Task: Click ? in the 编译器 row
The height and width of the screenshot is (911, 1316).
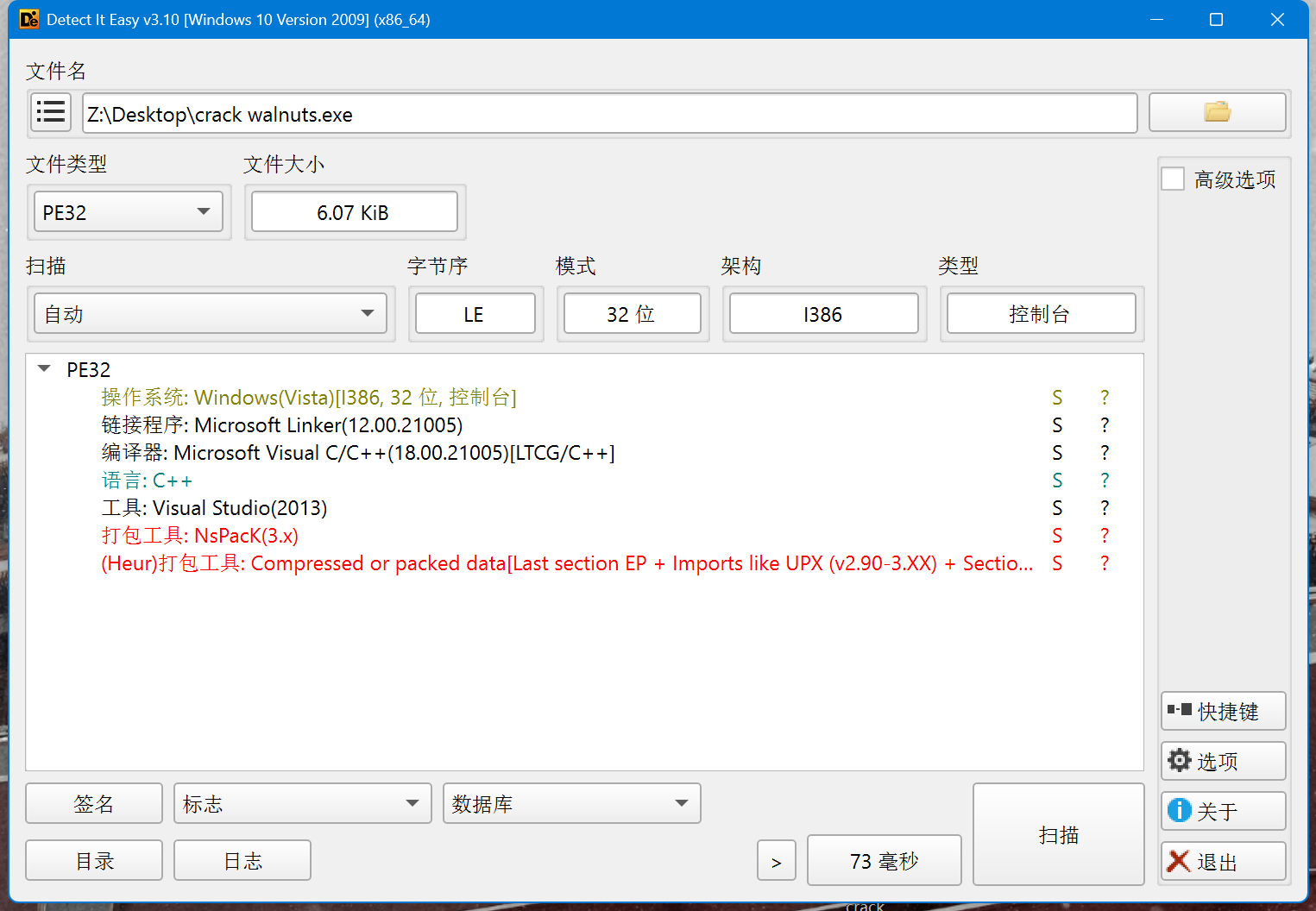Action: point(1105,453)
